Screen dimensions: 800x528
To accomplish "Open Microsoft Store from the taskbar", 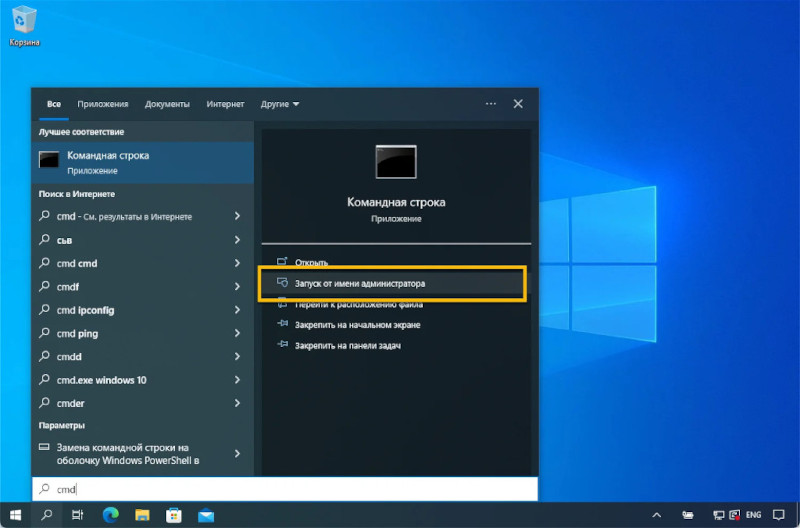I will [x=173, y=515].
